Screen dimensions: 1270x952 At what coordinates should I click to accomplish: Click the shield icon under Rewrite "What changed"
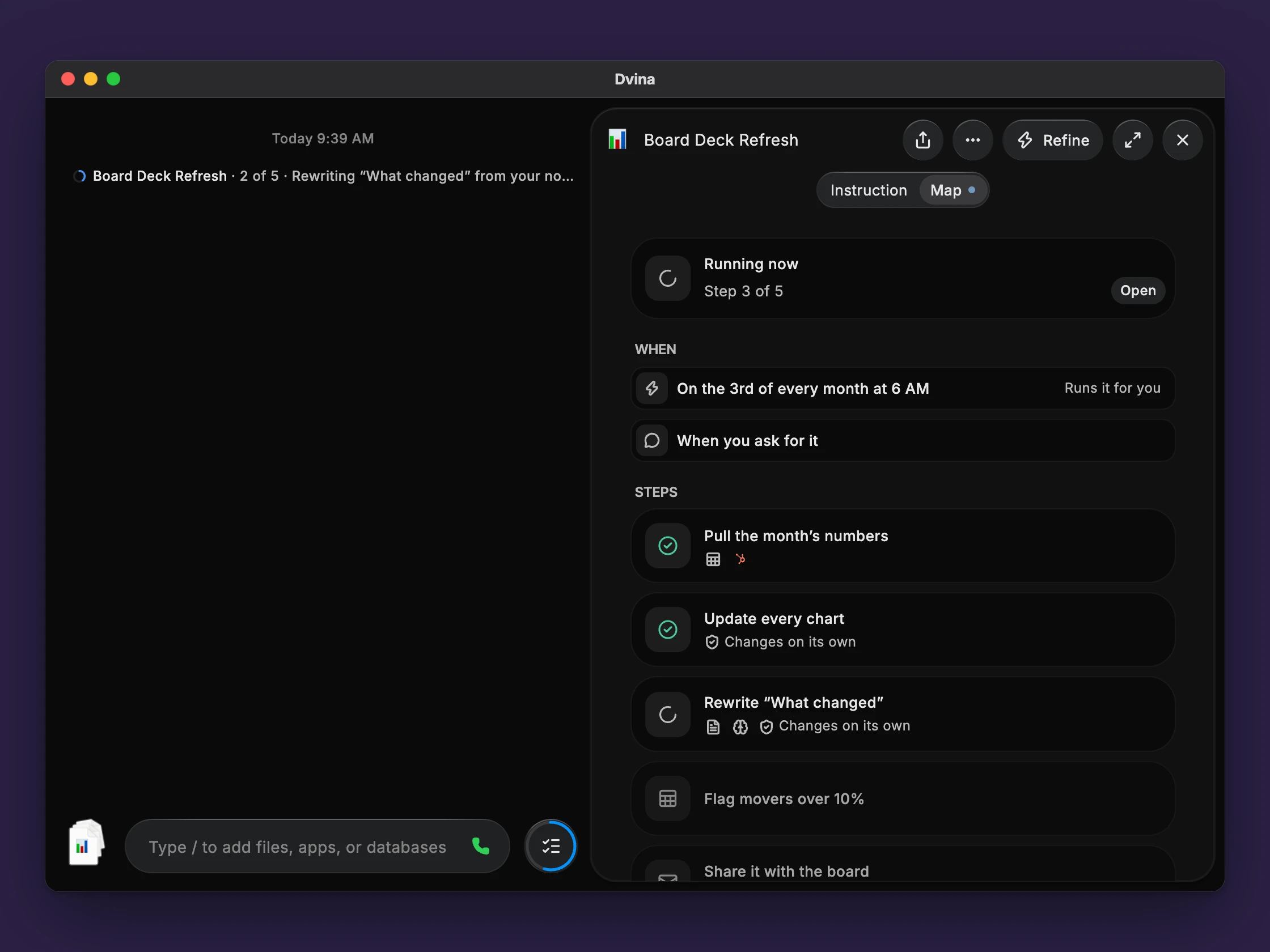point(766,727)
